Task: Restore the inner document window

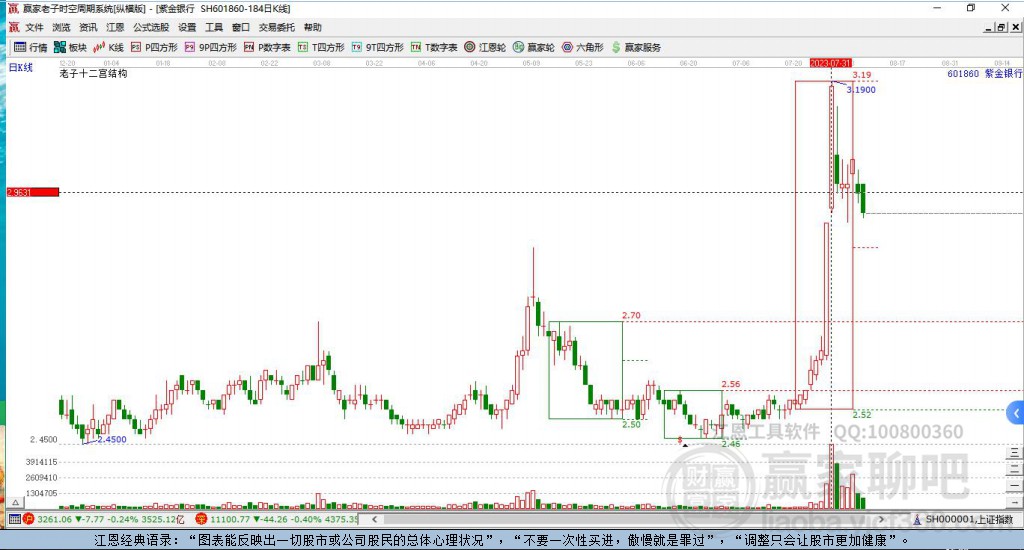Action: coord(1001,27)
